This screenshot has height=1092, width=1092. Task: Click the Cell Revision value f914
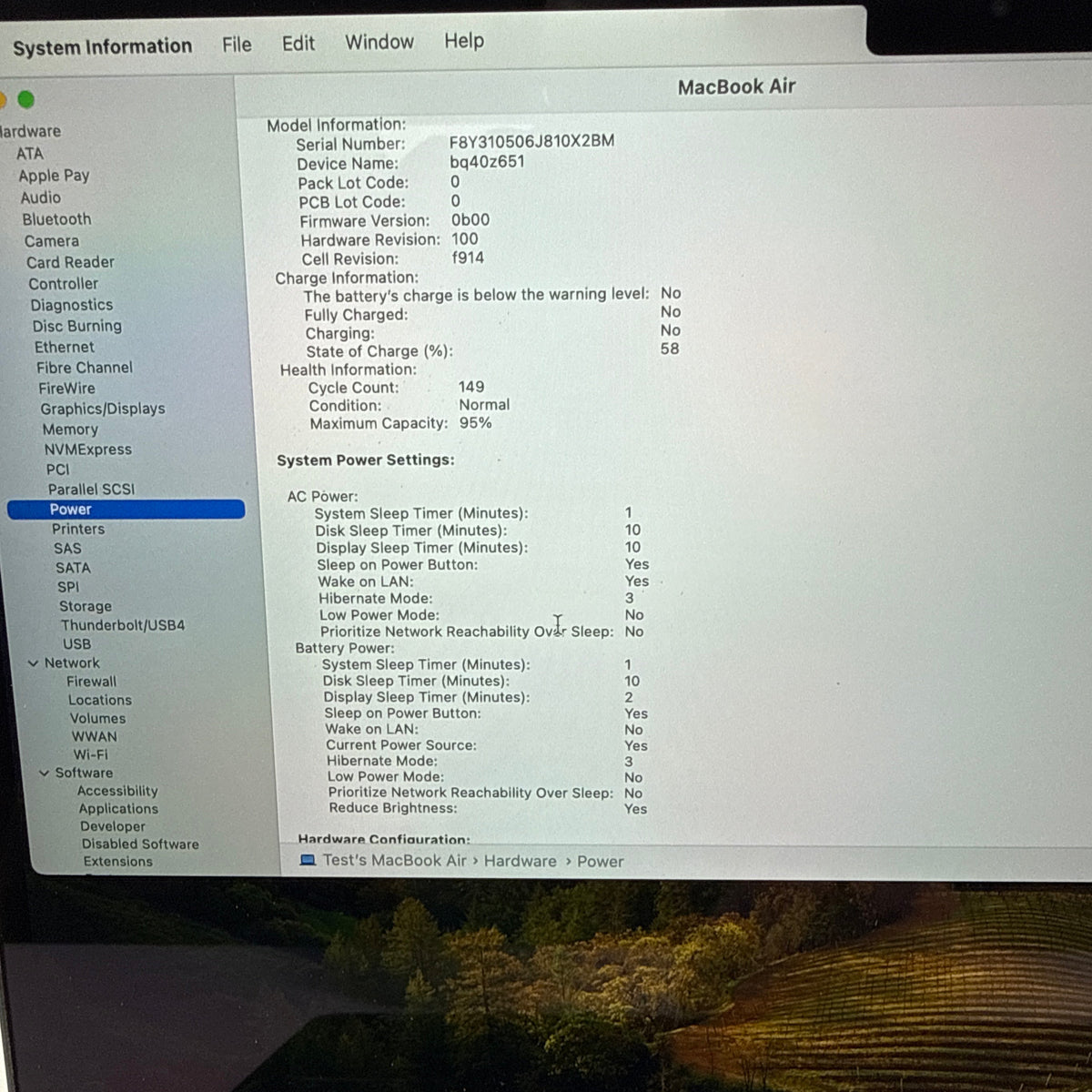[468, 258]
